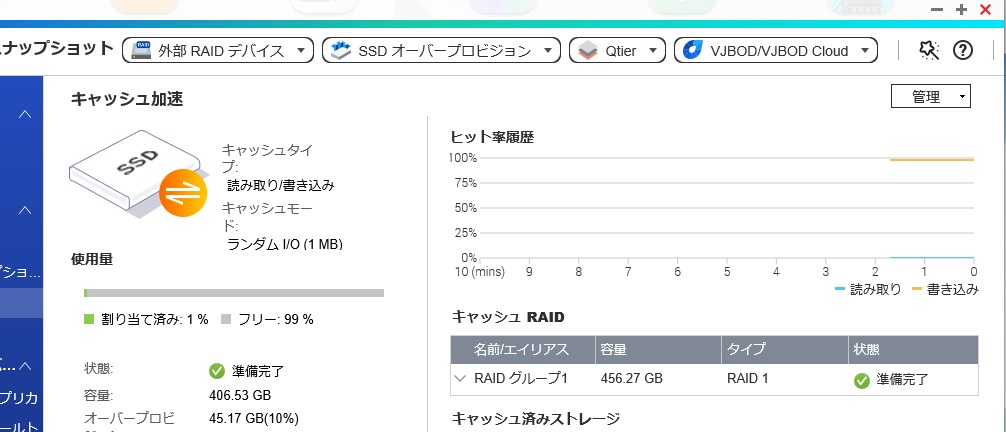This screenshot has height=432, width=1006.
Task: Collapse the second sidebar section chevron
Action: (24, 209)
